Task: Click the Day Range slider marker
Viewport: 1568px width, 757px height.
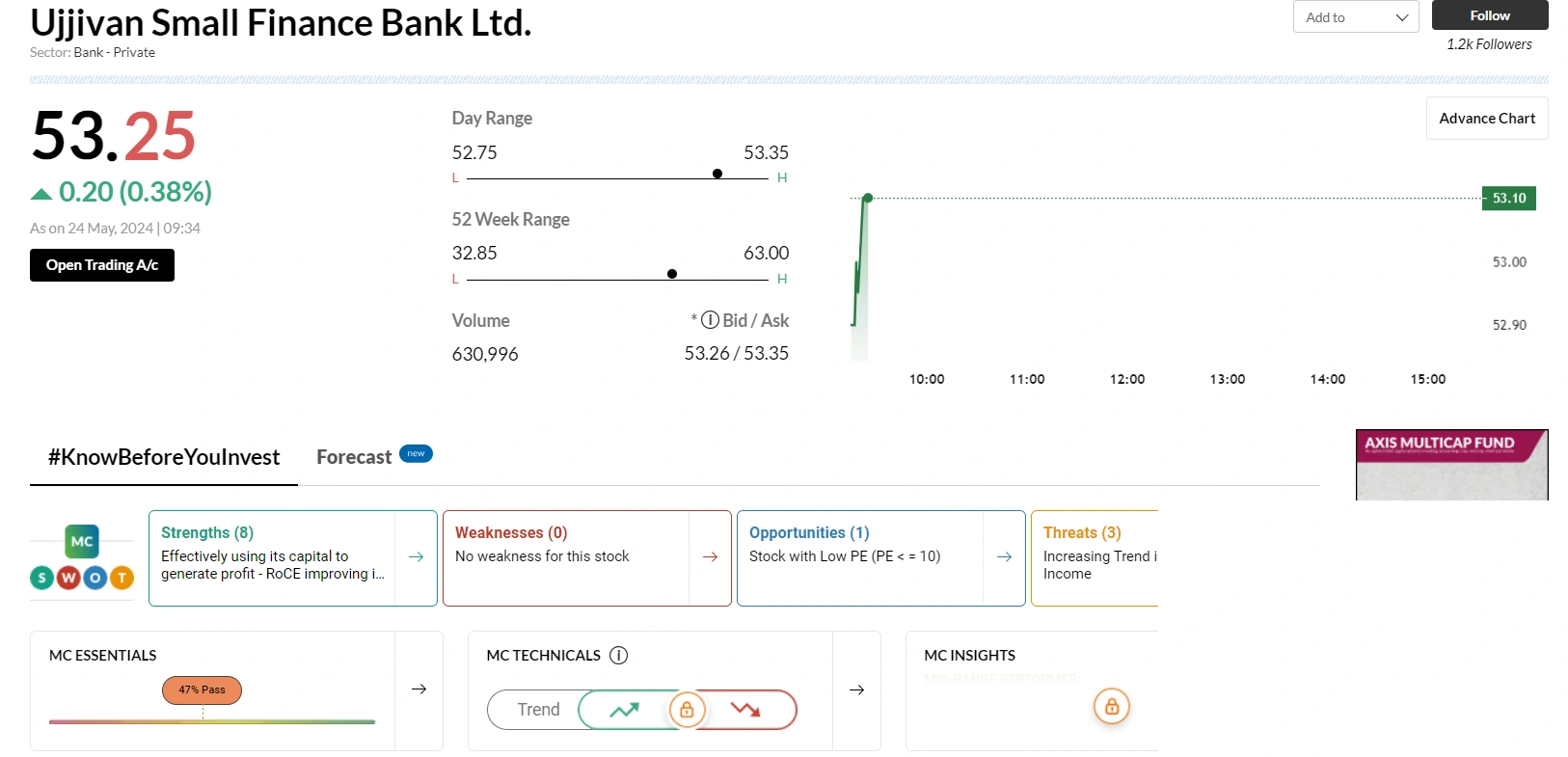Action: click(717, 174)
